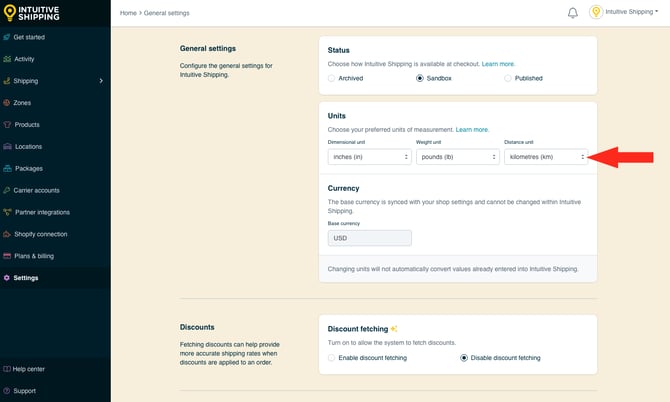Expand the Shipping sidebar submenu
The image size is (670, 402).
(x=101, y=81)
